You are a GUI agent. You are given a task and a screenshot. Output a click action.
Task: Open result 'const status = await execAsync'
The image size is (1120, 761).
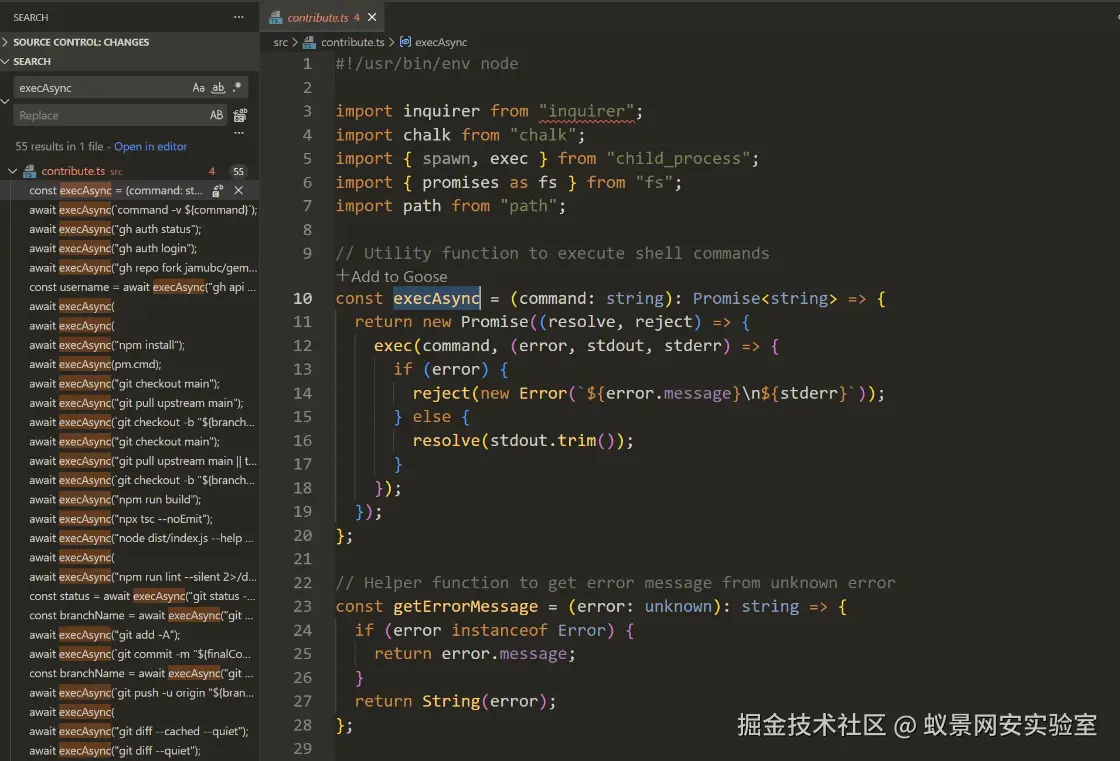pyautogui.click(x=142, y=596)
